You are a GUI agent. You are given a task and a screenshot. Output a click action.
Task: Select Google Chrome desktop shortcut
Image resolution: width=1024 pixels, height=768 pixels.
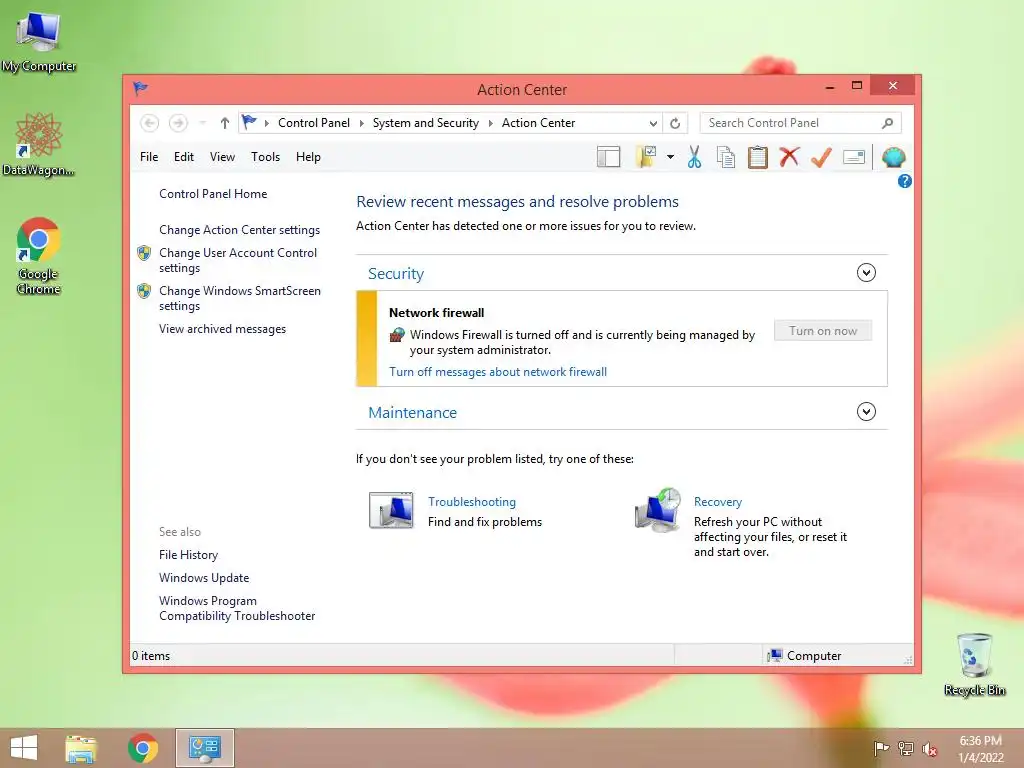pos(39,256)
